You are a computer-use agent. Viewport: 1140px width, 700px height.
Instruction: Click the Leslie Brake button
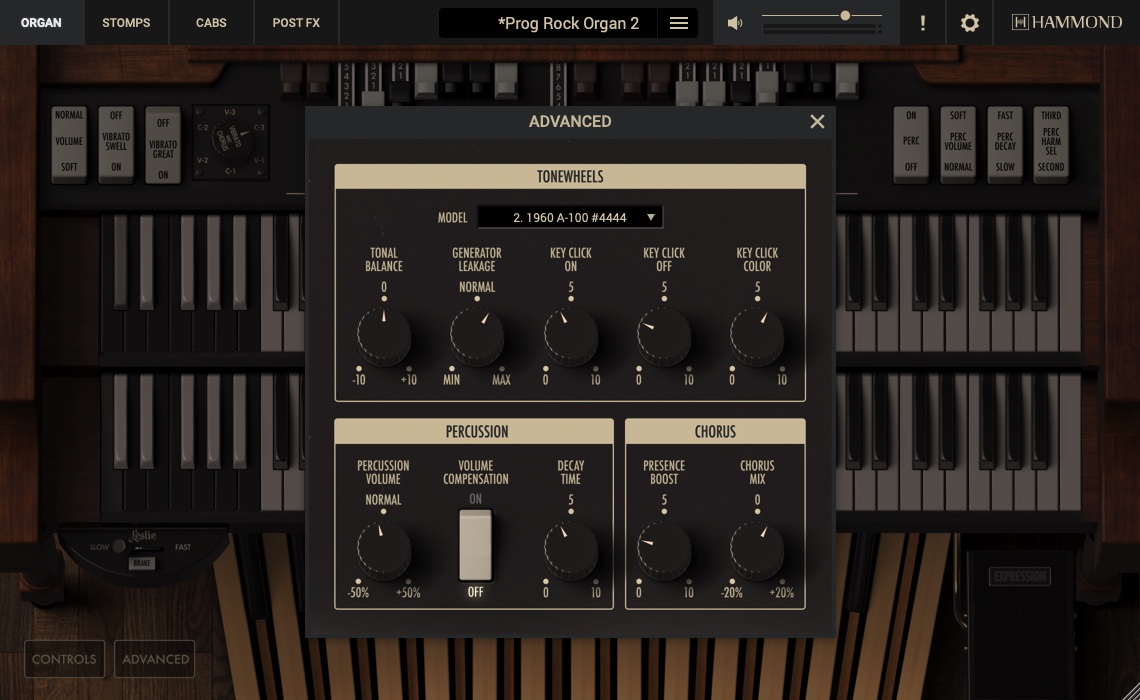tap(142, 563)
